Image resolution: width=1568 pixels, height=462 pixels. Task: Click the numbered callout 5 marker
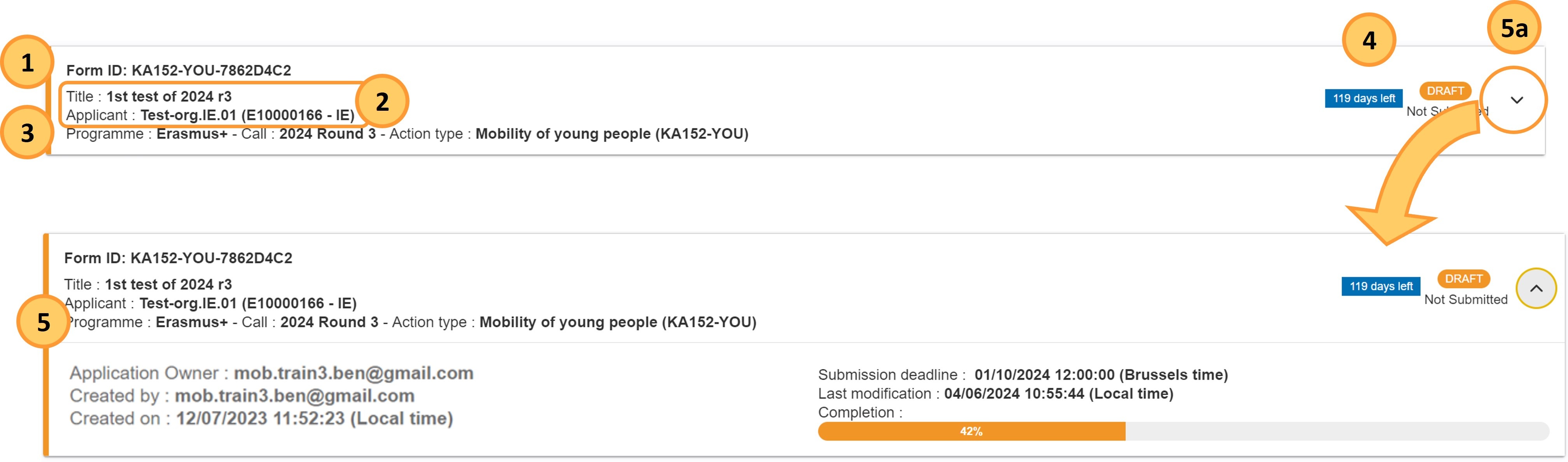[44, 322]
